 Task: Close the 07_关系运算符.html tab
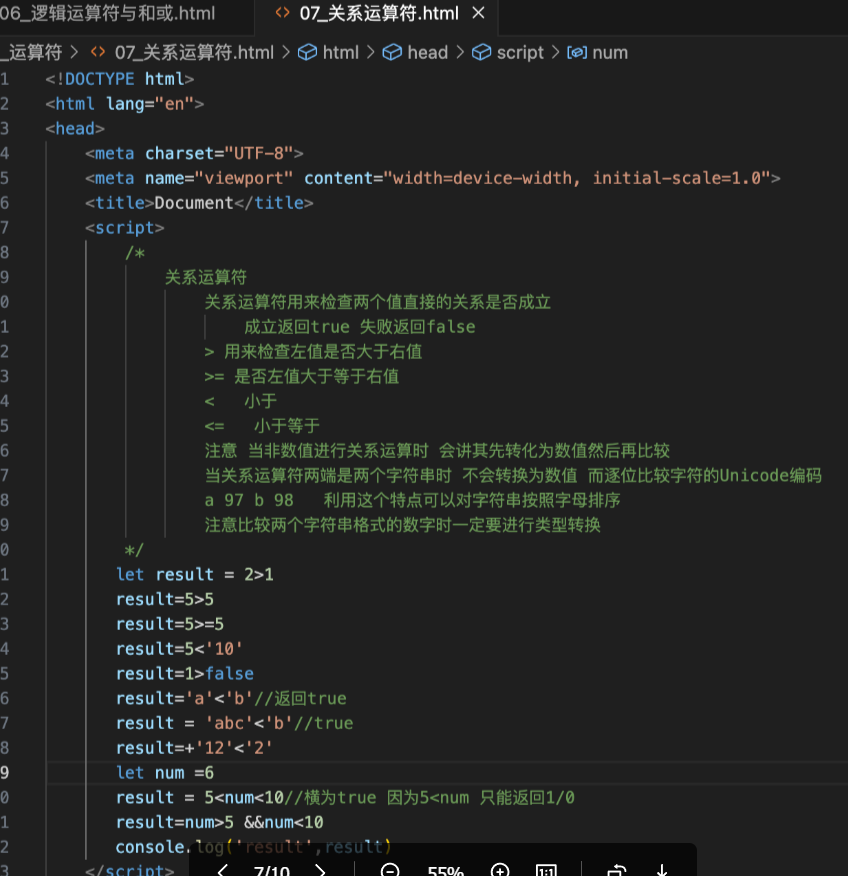(479, 12)
